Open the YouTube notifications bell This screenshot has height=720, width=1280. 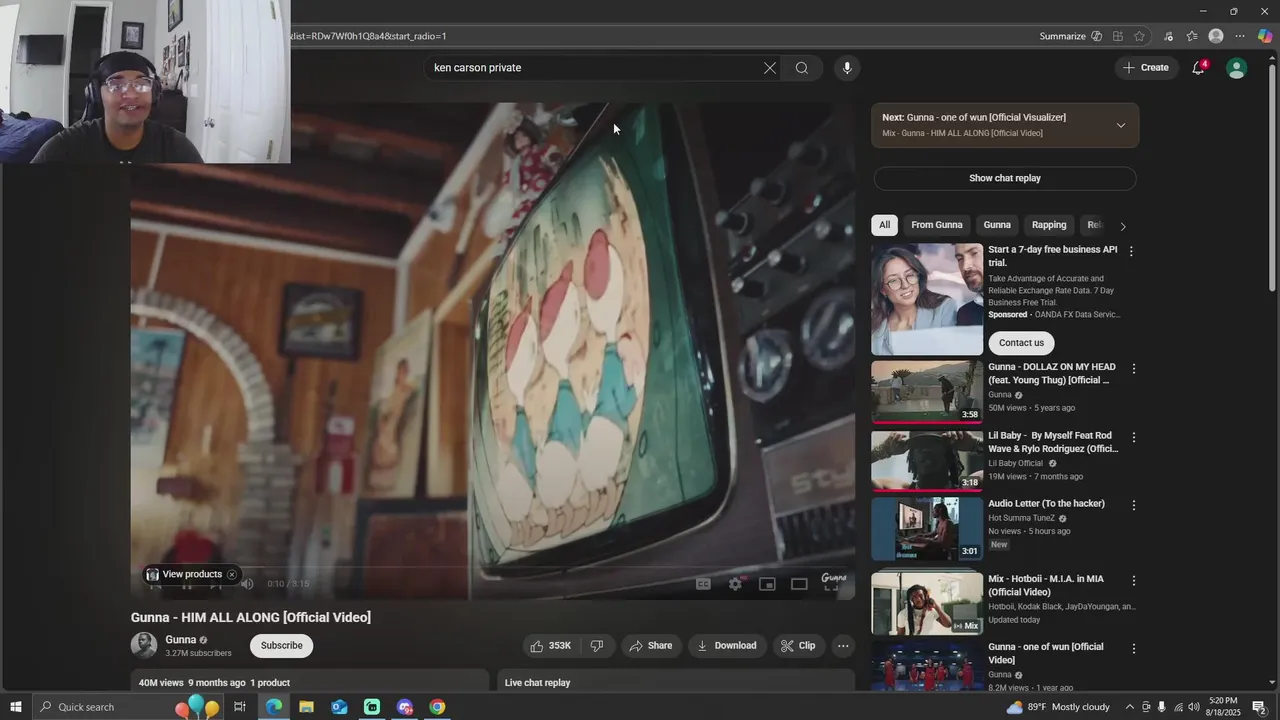(1198, 68)
